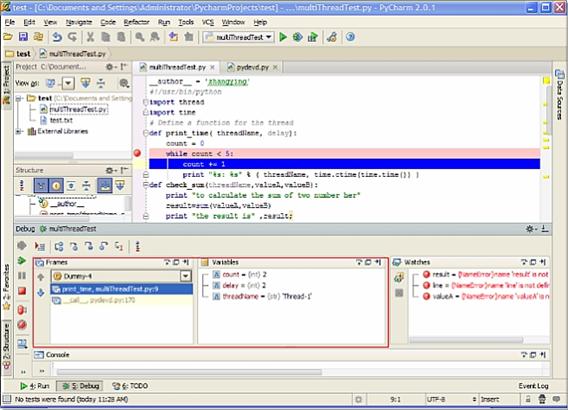568x410 pixels.
Task: Click the red Stop button in the debug panel
Action: pyautogui.click(x=22, y=291)
